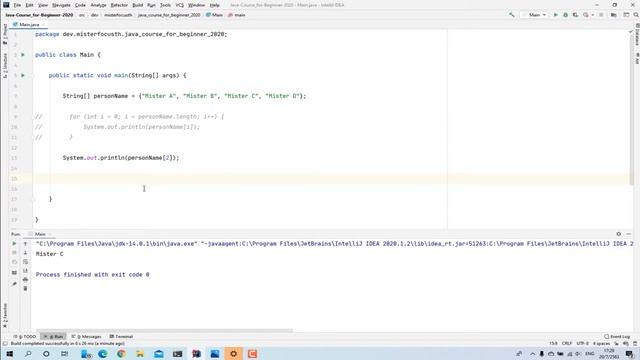Pin the Run tab with pin icon
The width and height of the screenshot is (640, 360).
[x=14, y=284]
